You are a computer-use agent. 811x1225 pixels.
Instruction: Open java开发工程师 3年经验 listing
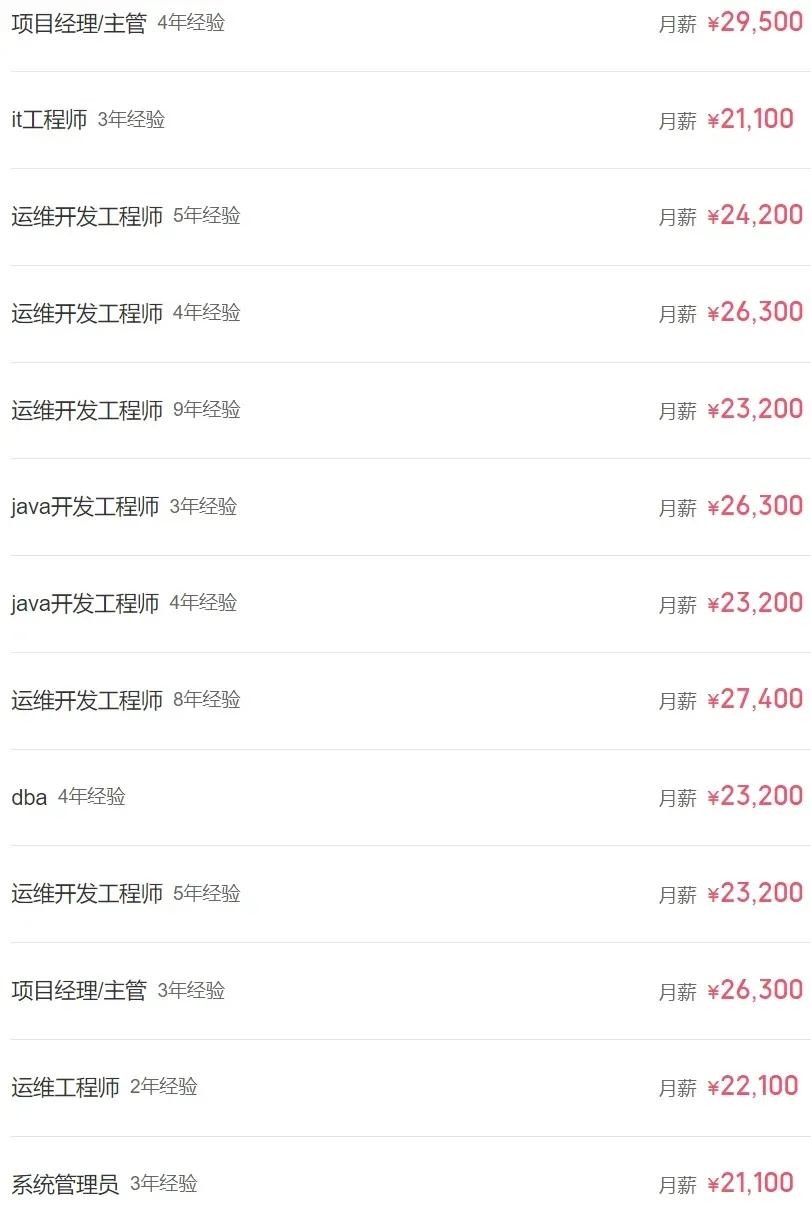[85, 507]
